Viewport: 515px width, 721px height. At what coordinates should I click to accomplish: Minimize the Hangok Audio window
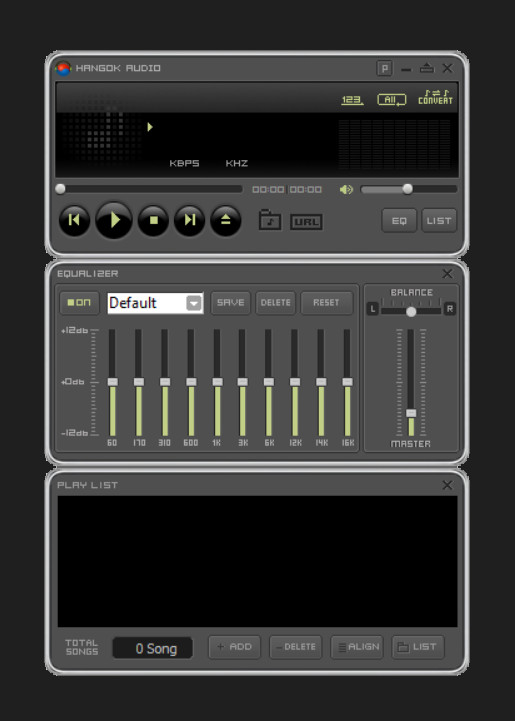406,69
